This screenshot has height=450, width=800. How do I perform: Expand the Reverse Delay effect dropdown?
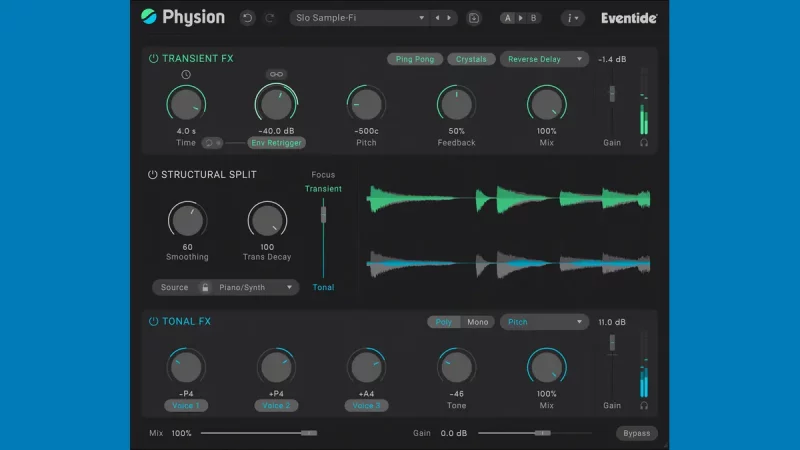(x=545, y=59)
